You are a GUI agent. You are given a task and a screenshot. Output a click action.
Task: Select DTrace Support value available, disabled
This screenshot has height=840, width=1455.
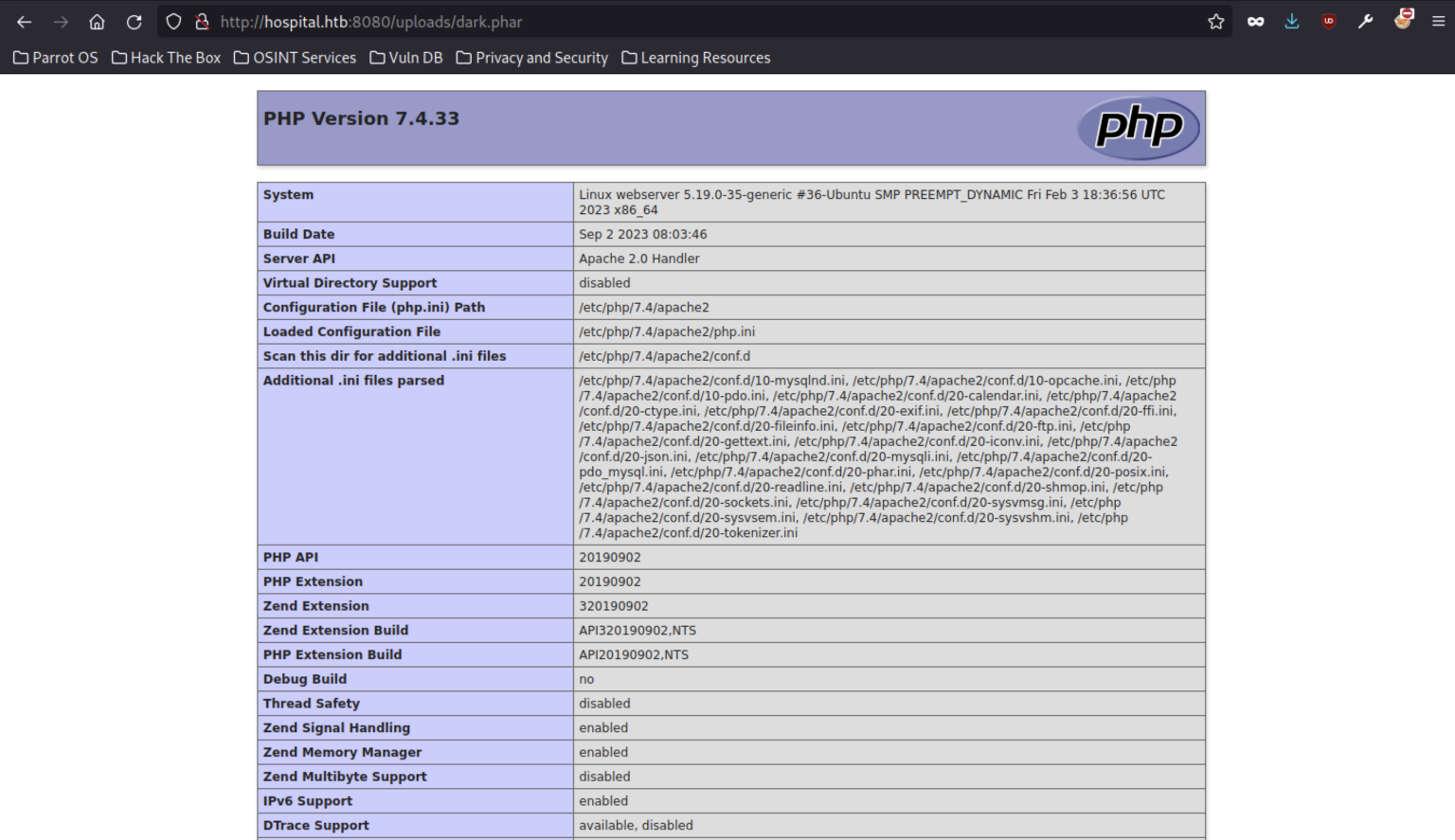pyautogui.click(x=636, y=826)
